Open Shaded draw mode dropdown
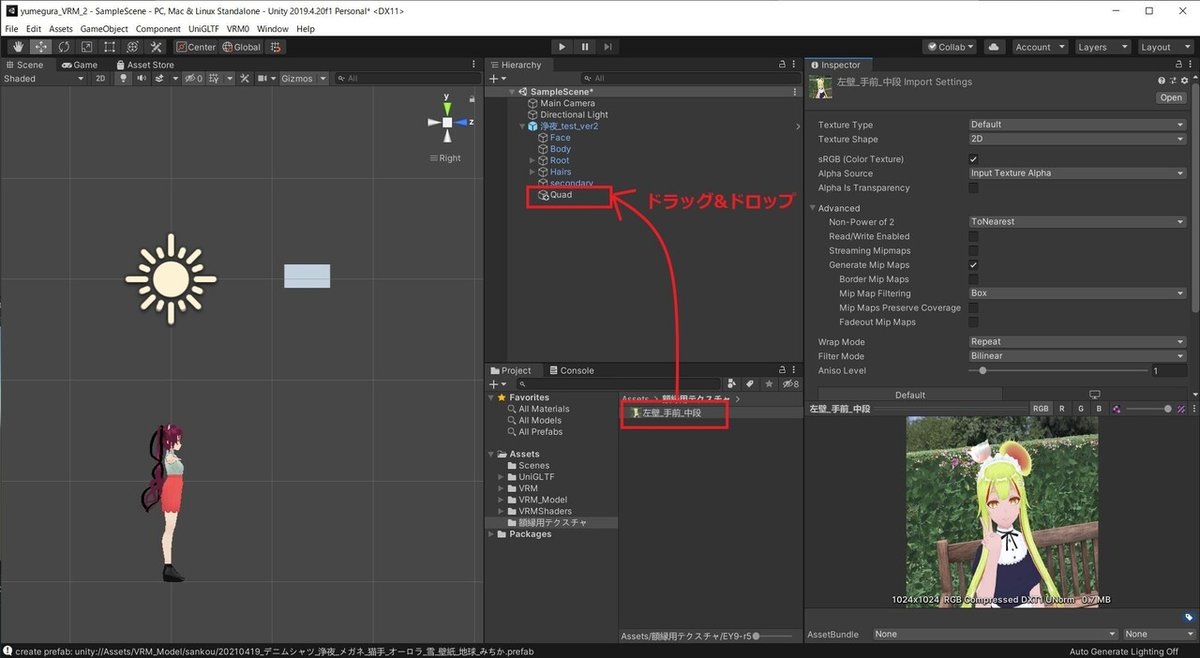Screen dimensions: 1200x658 pyautogui.click(x=44, y=78)
